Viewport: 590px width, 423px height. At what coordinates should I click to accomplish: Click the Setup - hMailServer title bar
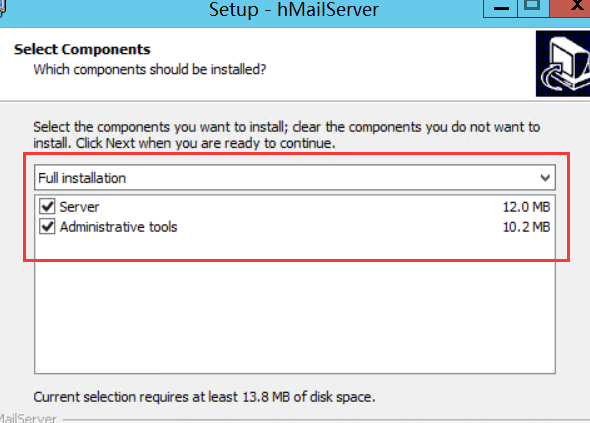[293, 9]
